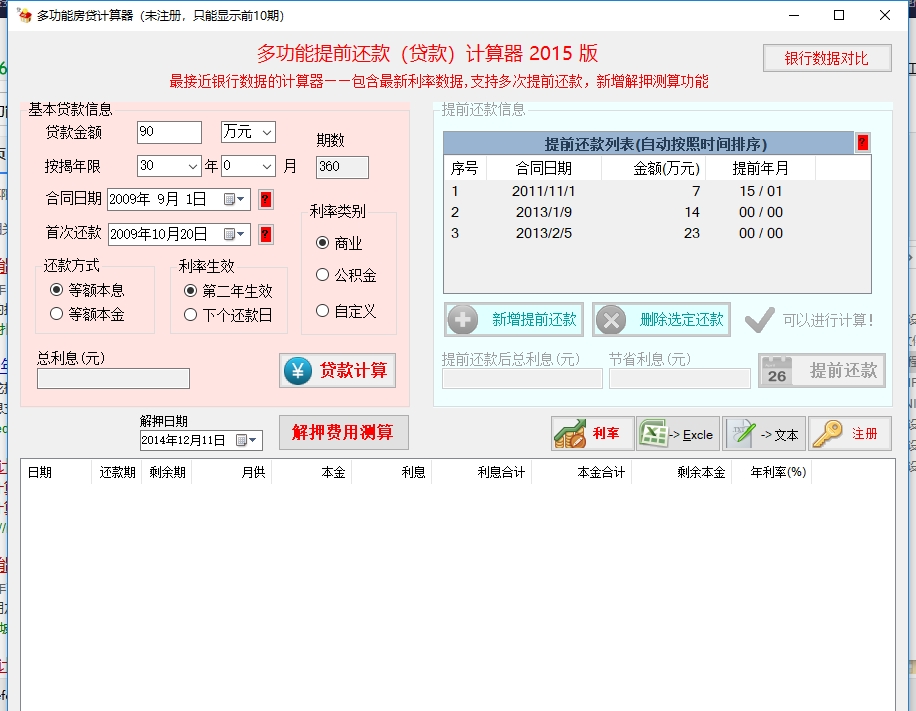Select prepayment row dated 2013/2/5
Image resolution: width=916 pixels, height=711 pixels.
coord(657,233)
